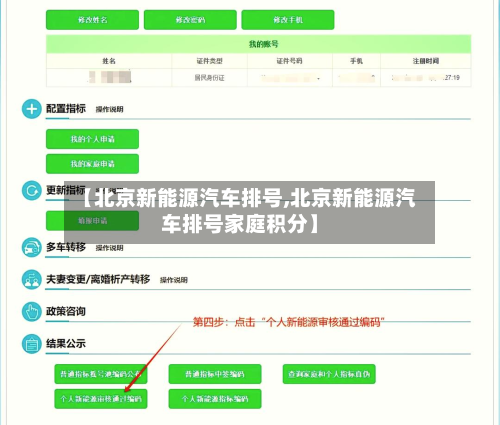
Task: Click the 修改姓名 button
Action: (92, 20)
